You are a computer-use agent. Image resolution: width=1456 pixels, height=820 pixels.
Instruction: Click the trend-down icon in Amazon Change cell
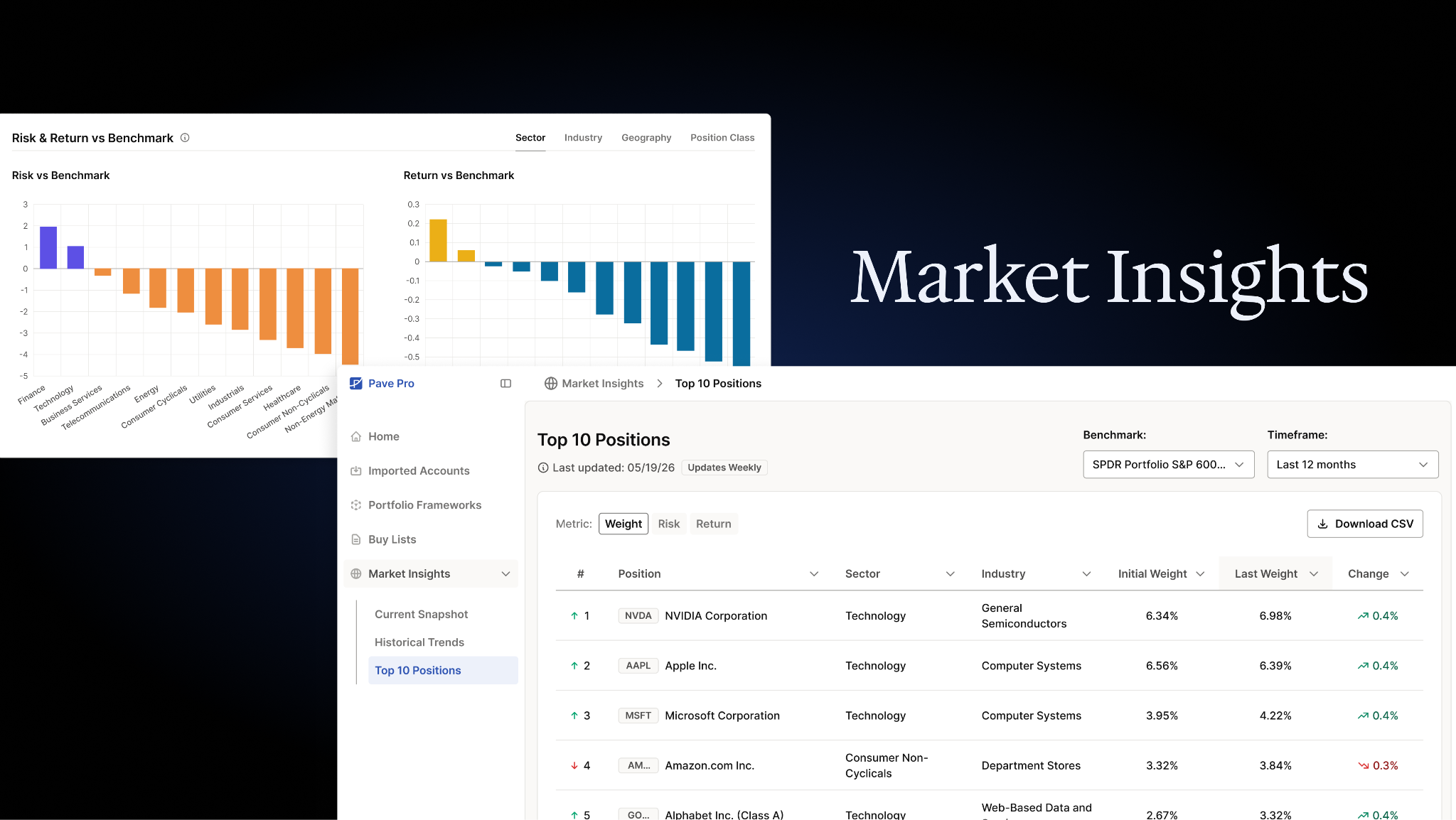[1363, 765]
